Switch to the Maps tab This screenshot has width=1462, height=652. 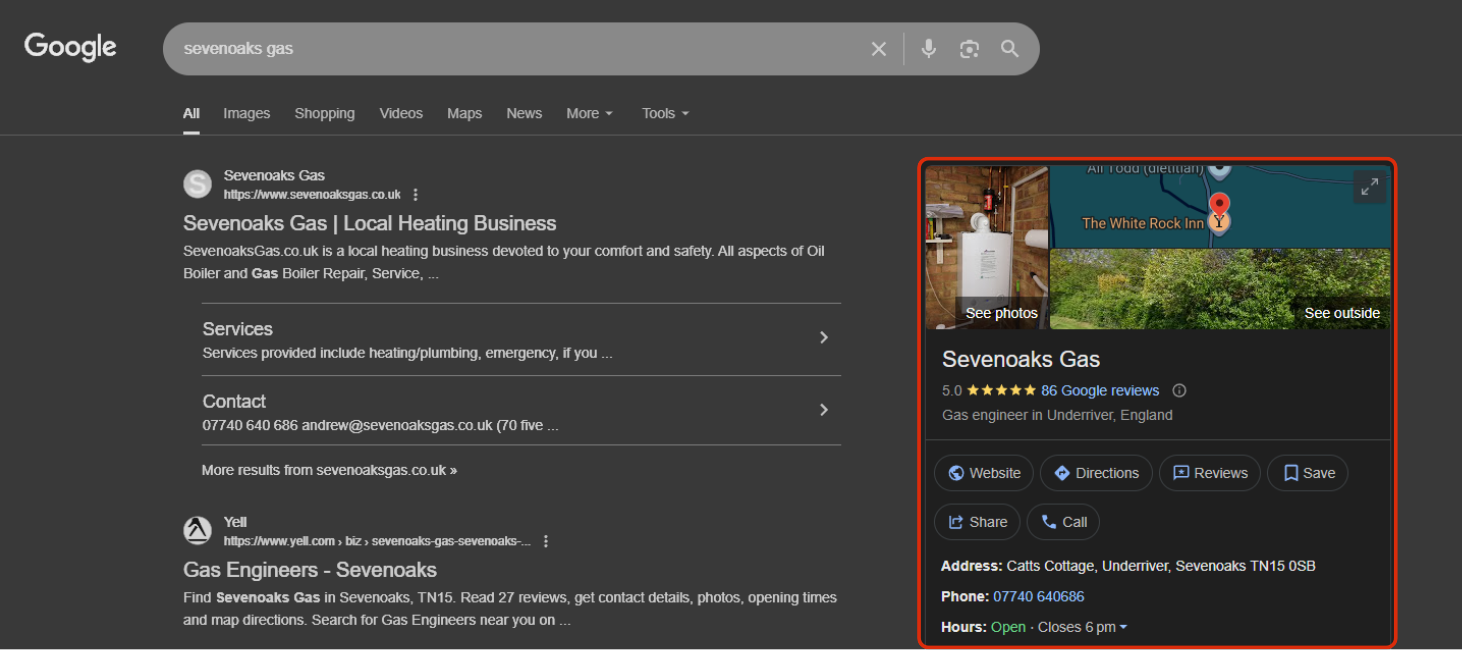point(464,114)
